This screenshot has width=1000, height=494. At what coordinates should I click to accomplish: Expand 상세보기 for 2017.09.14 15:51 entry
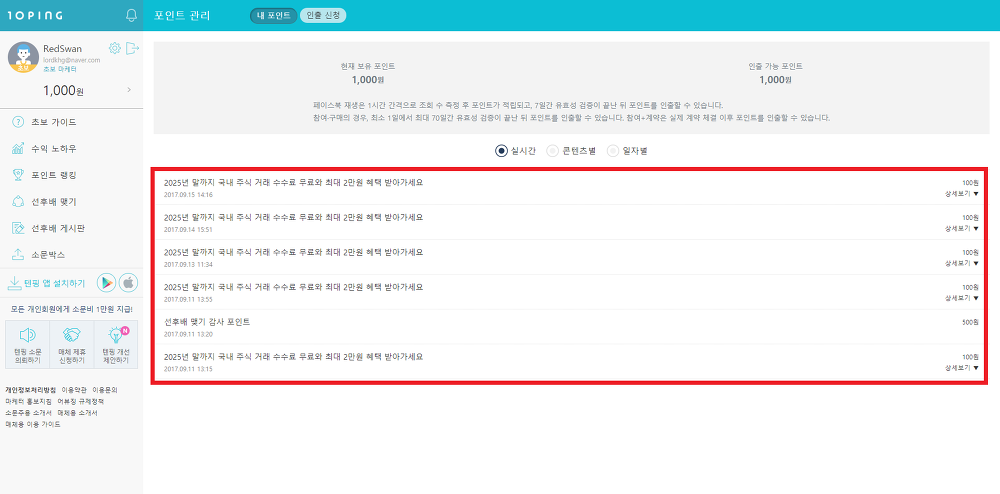[x=961, y=228]
